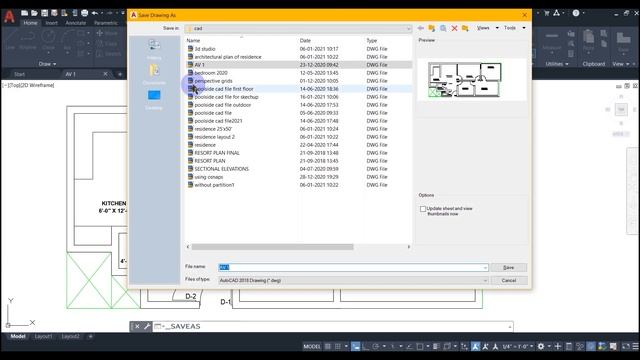Screen dimensions: 640x360
Task: Click the Up one level folder icon
Action: pos(432,28)
